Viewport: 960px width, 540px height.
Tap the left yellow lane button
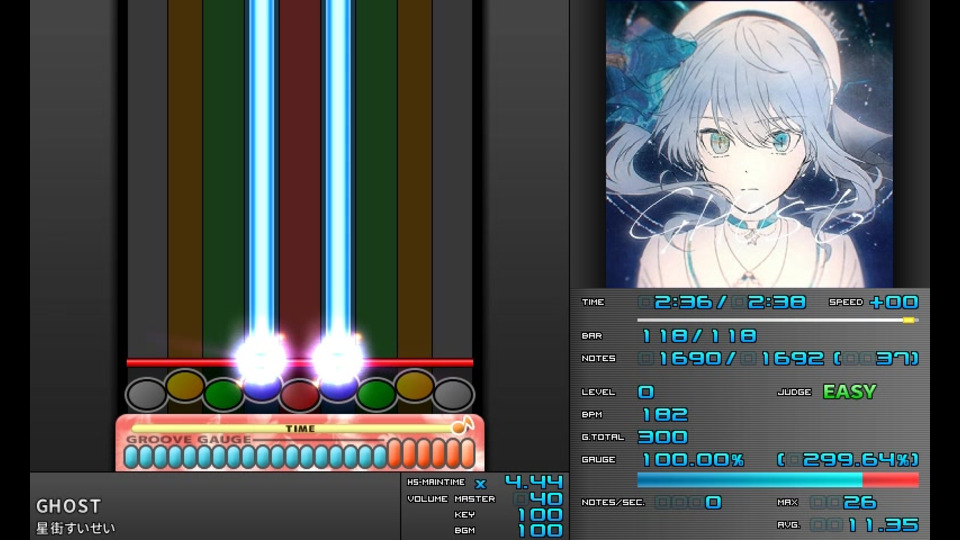[185, 385]
